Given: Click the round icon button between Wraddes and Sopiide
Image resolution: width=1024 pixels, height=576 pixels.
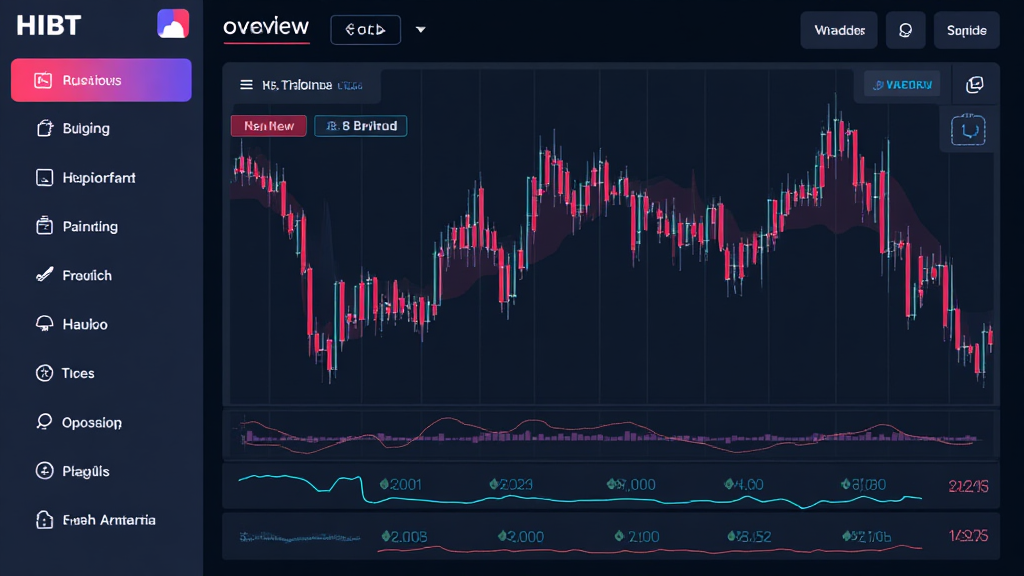Looking at the screenshot, I should click(x=906, y=30).
